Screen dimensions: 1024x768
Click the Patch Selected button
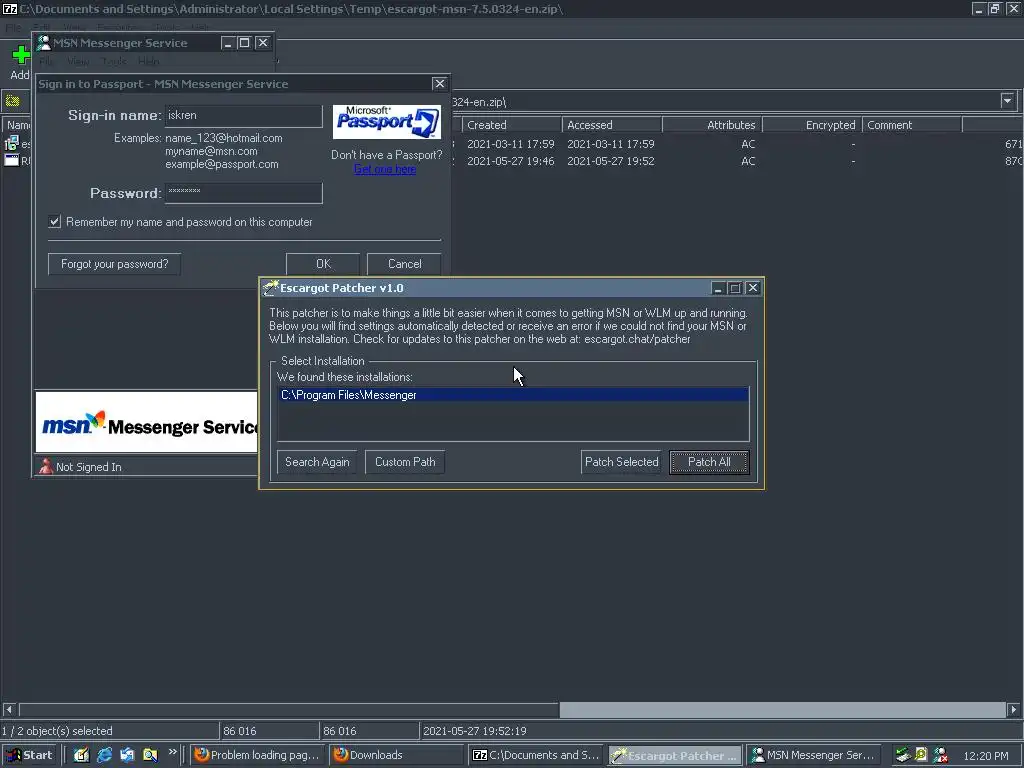pyautogui.click(x=621, y=462)
